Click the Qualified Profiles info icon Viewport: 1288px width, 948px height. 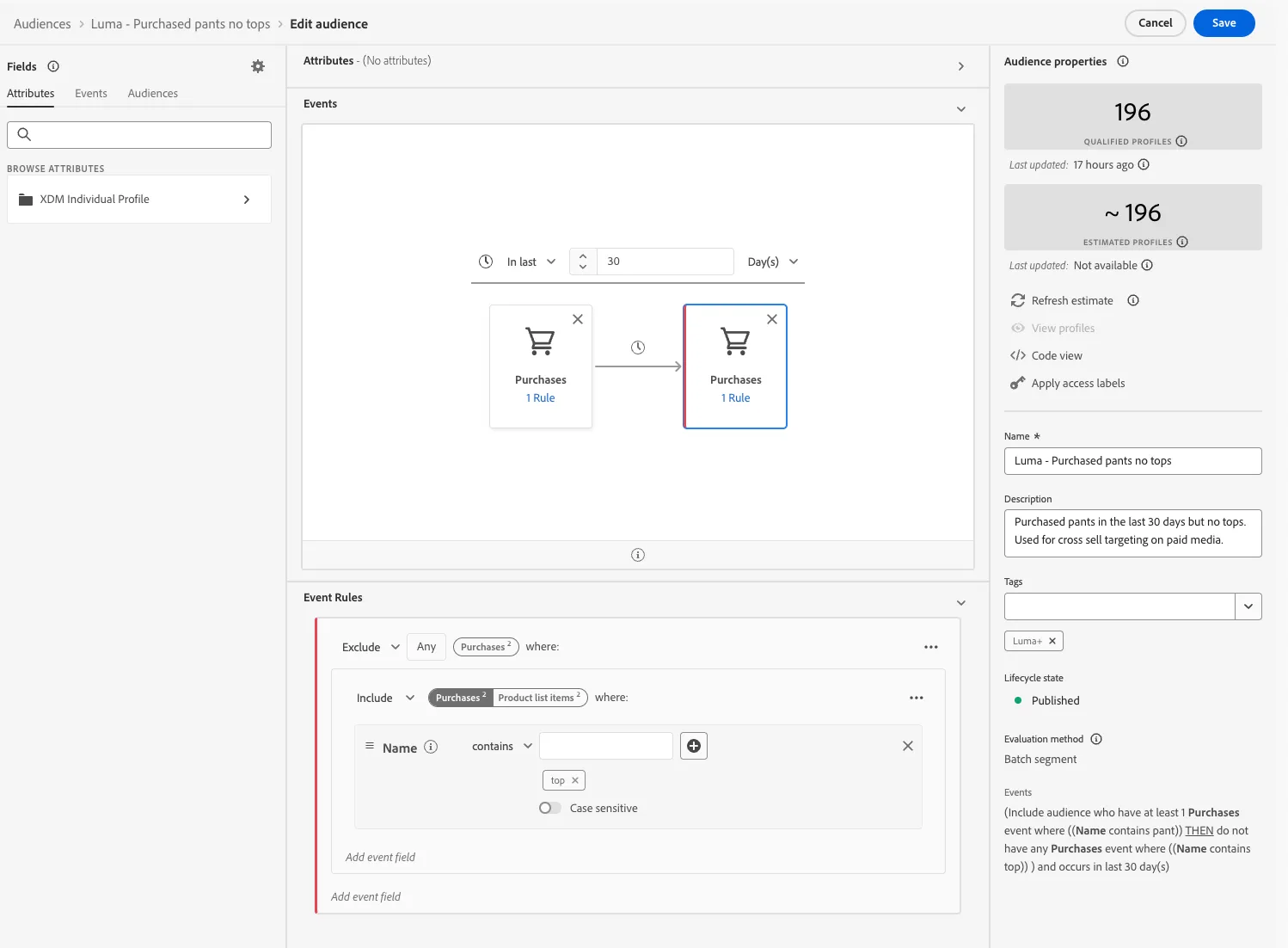point(1181,141)
